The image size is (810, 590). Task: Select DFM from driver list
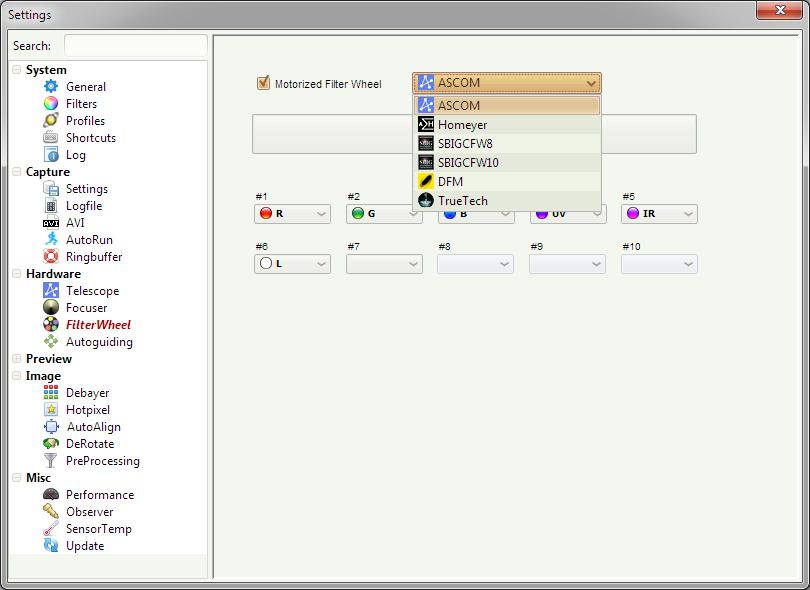(507, 182)
